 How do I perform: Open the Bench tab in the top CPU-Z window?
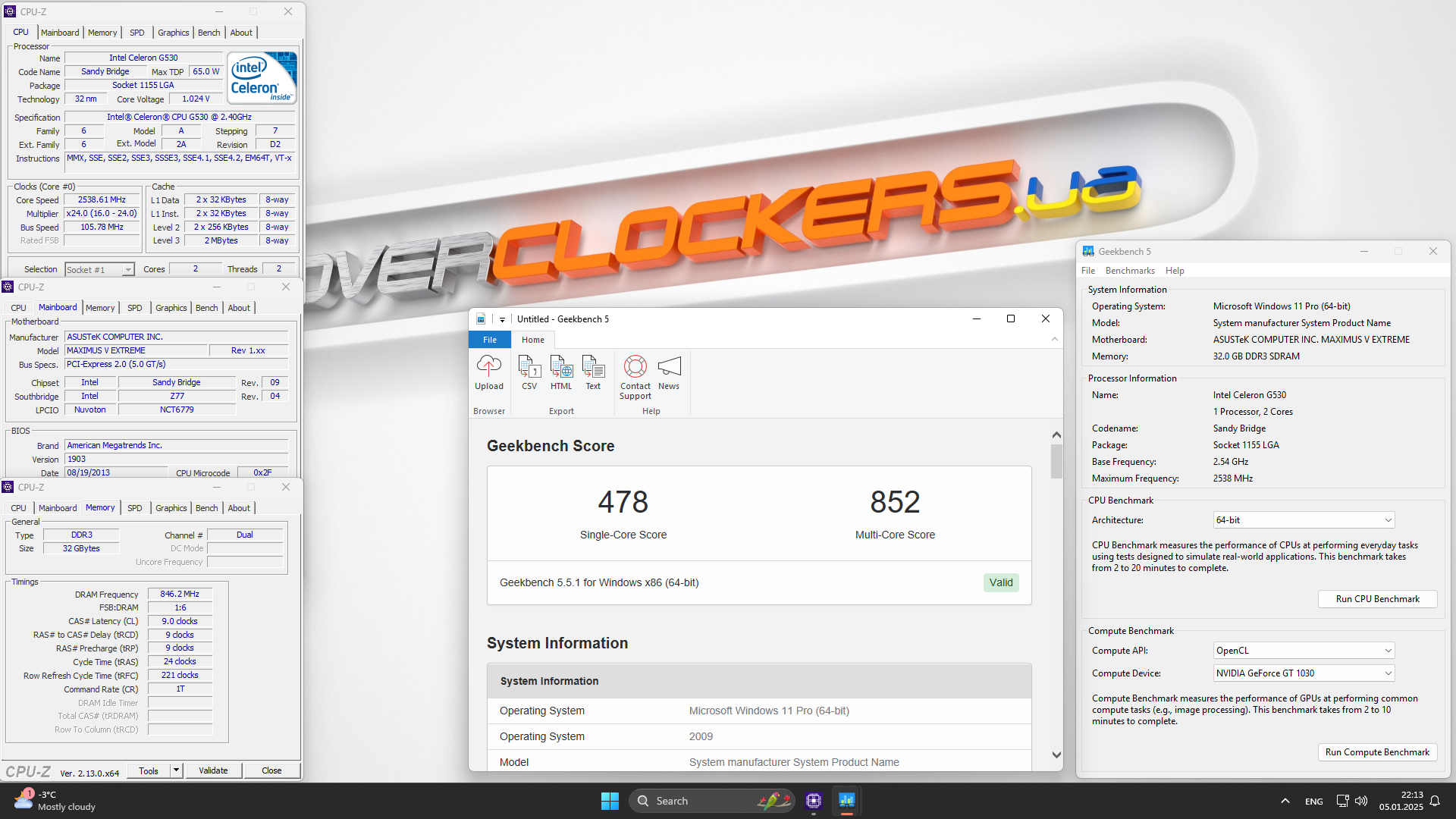click(x=209, y=33)
